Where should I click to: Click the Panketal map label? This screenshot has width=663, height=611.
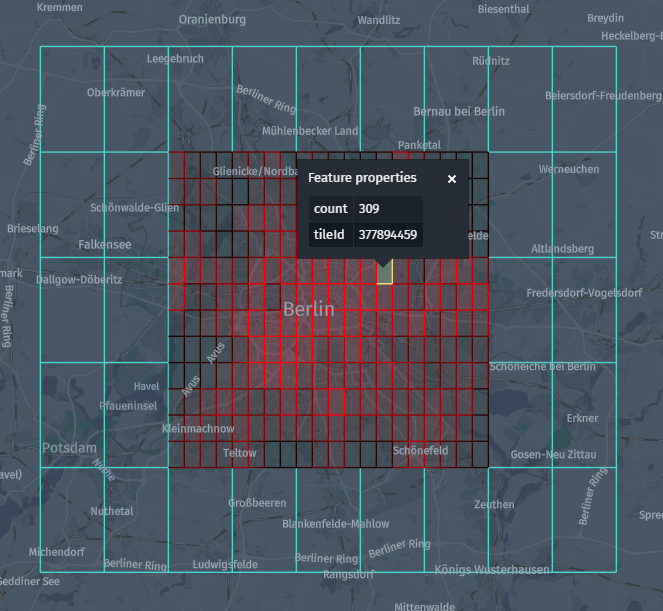[x=419, y=145]
